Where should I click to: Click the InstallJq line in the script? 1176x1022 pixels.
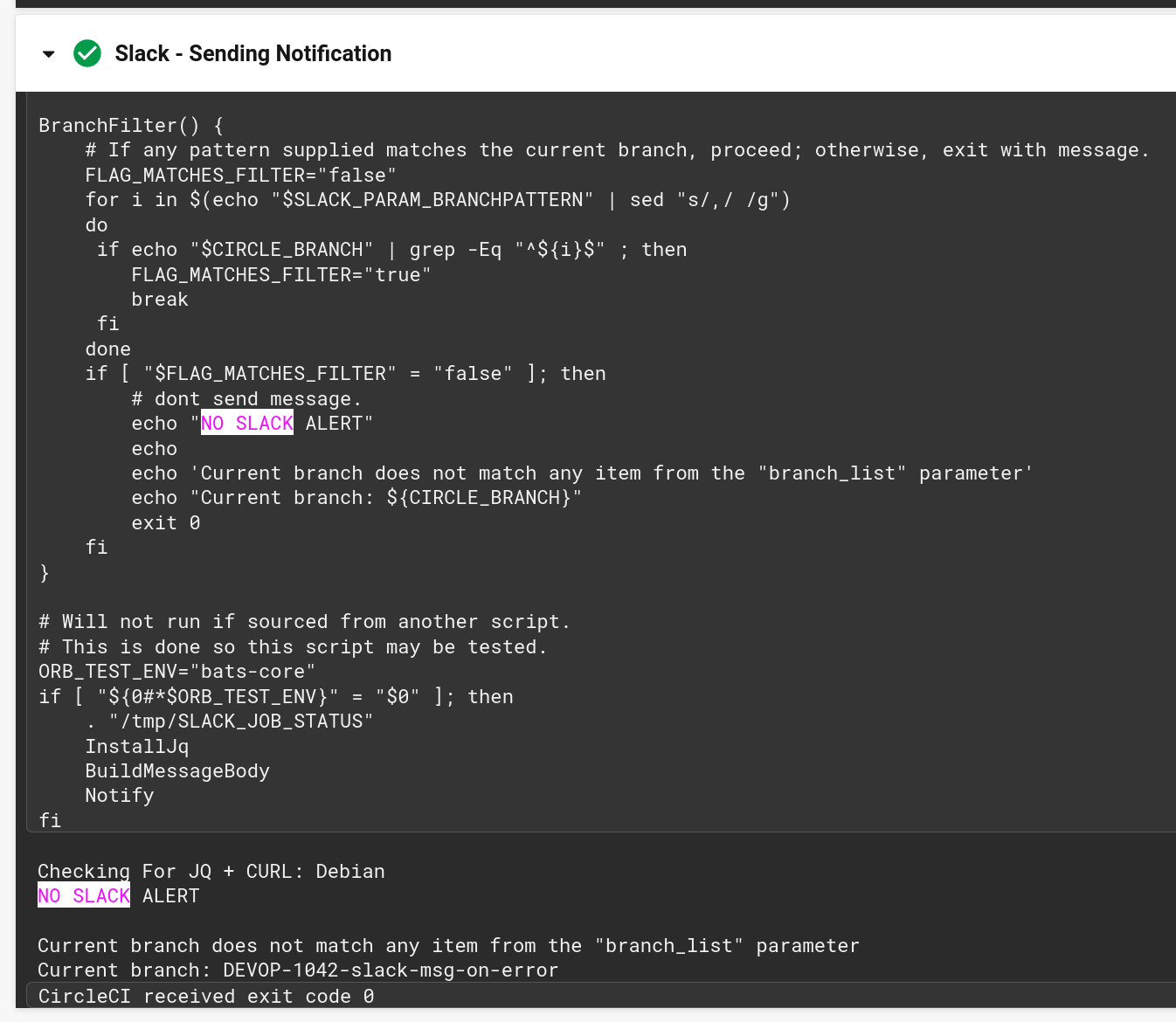click(x=136, y=746)
